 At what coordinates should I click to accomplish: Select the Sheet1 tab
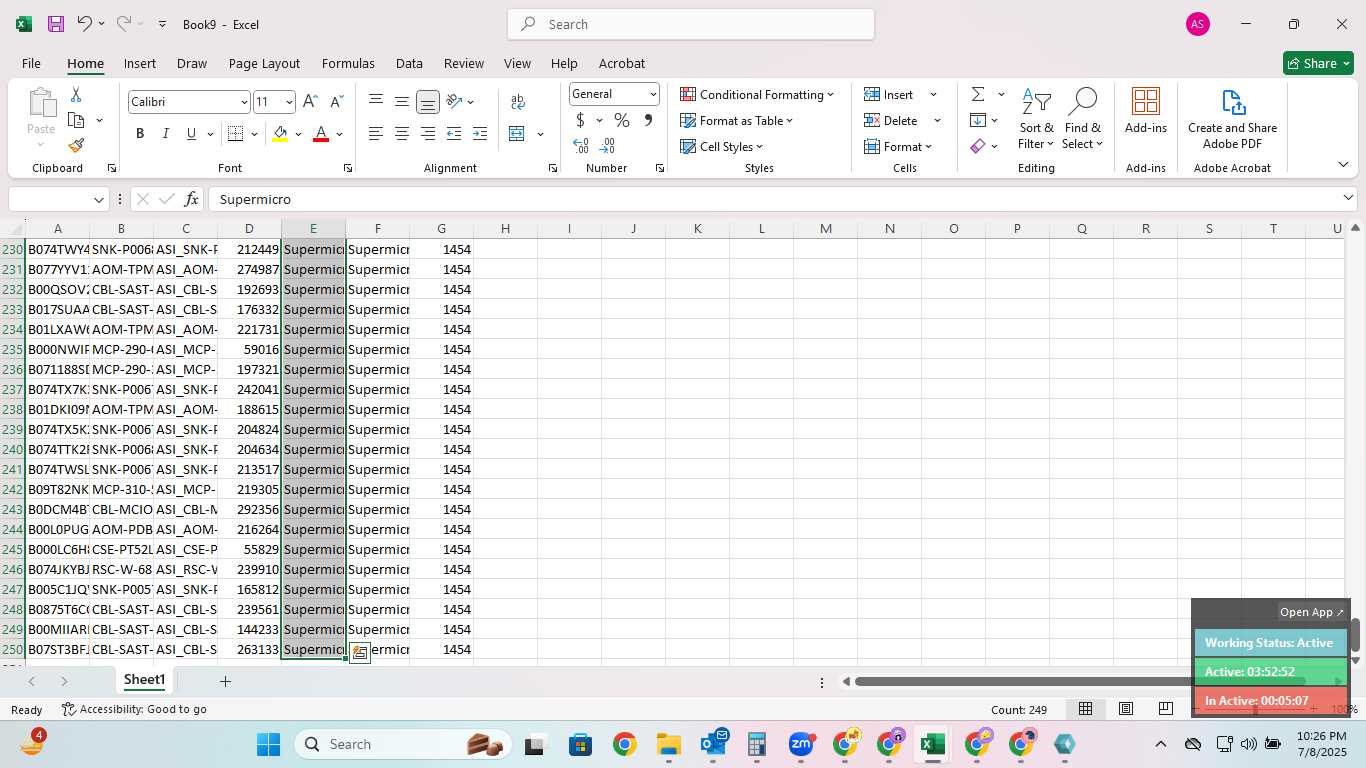144,680
